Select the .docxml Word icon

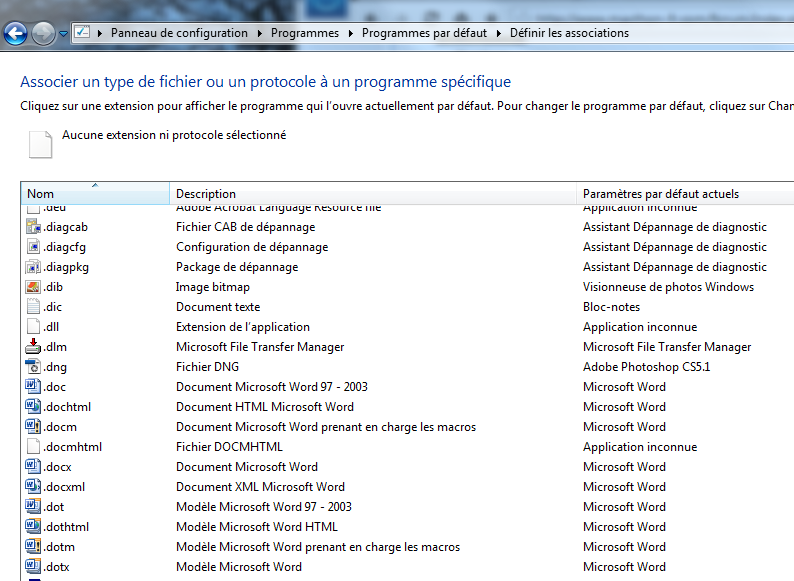(x=33, y=487)
